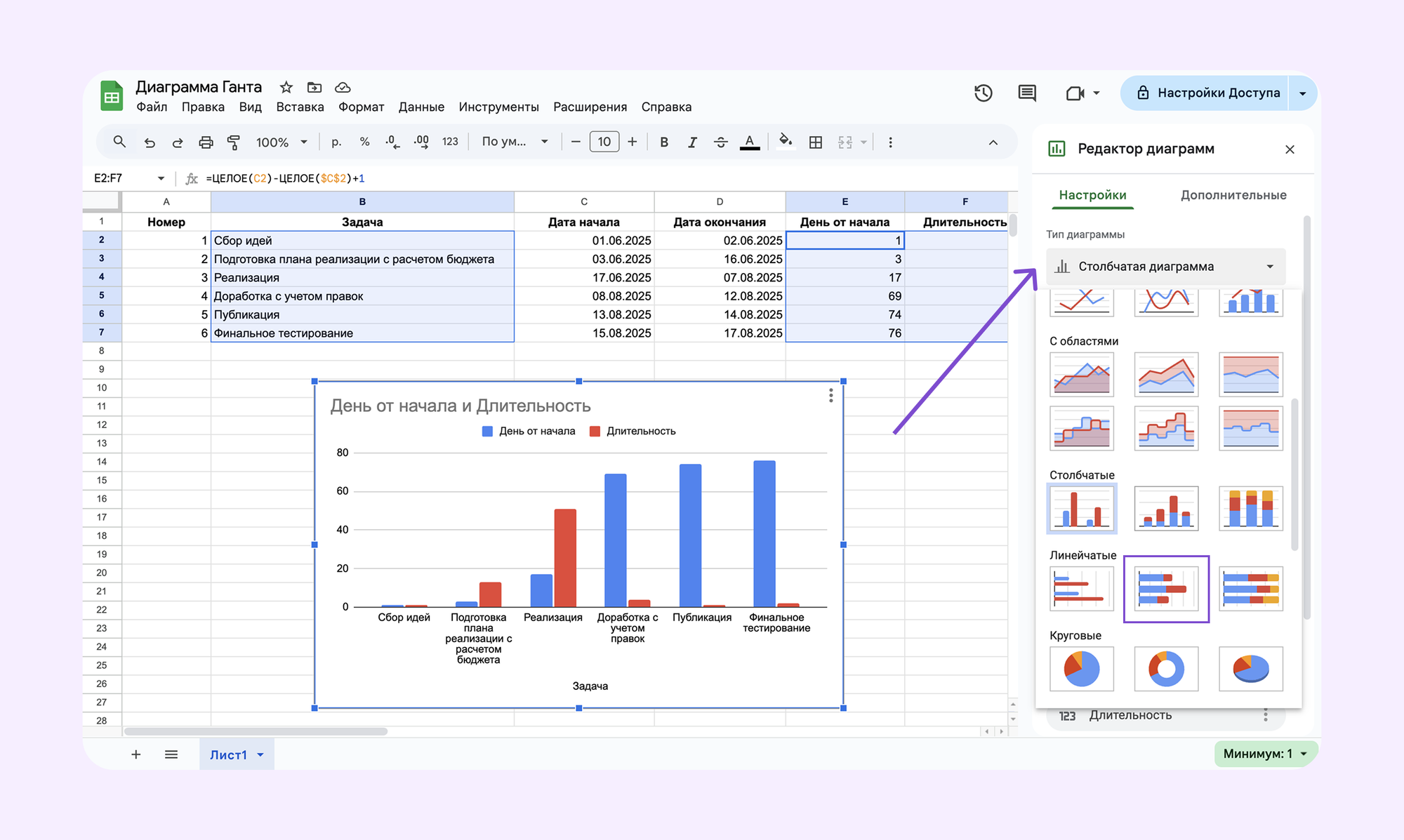
Task: Increase decimal places
Action: [x=421, y=142]
